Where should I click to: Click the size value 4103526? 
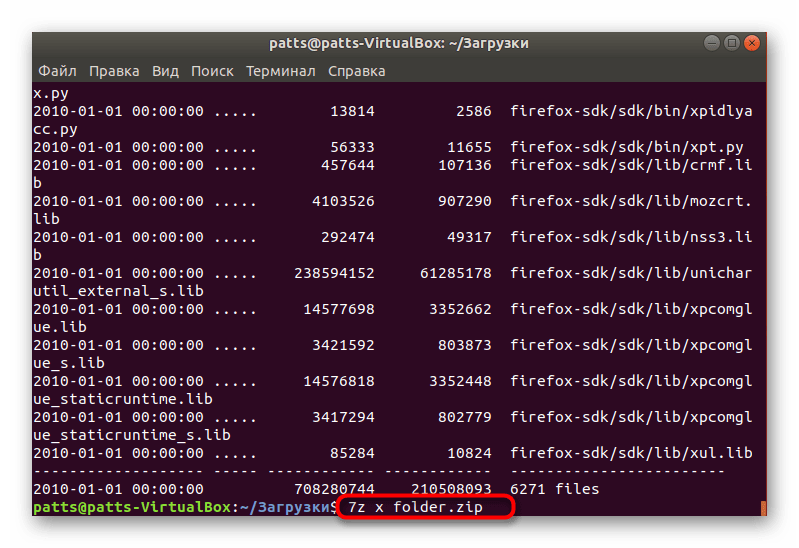[343, 201]
